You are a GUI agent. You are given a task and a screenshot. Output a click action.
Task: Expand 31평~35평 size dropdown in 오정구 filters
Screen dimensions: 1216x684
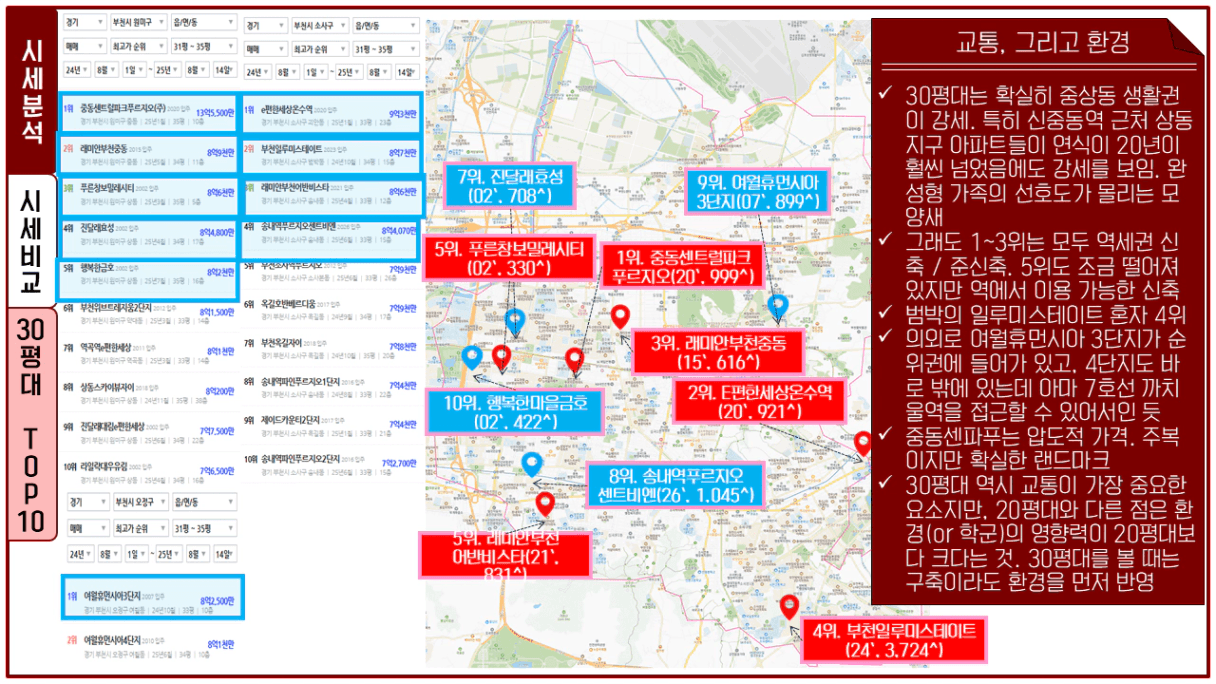click(203, 526)
